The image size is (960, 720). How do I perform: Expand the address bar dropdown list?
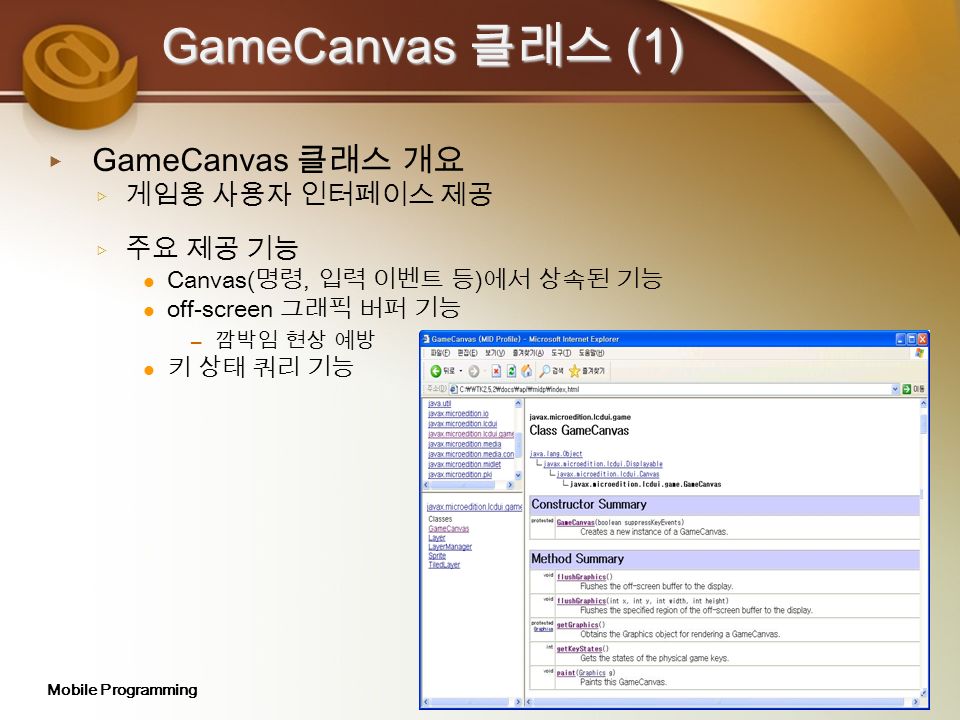895,389
